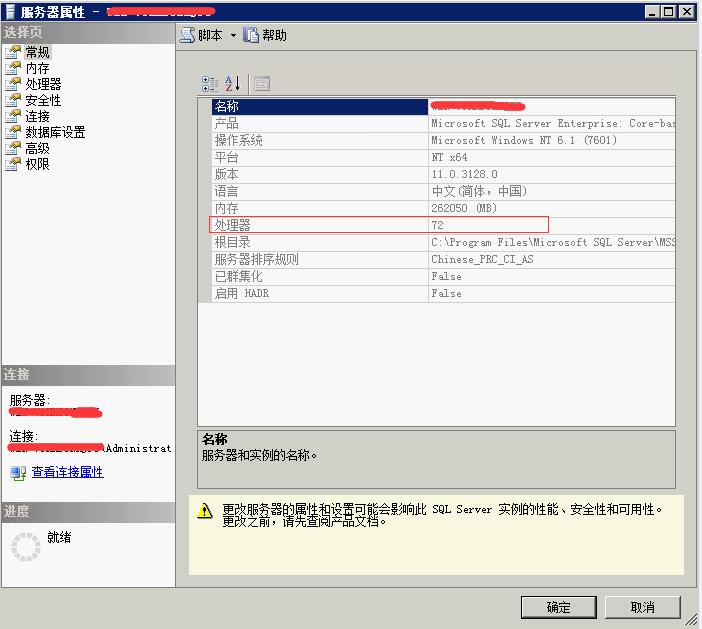Select the 版本 property row
This screenshot has width=702, height=629.
[x=443, y=174]
